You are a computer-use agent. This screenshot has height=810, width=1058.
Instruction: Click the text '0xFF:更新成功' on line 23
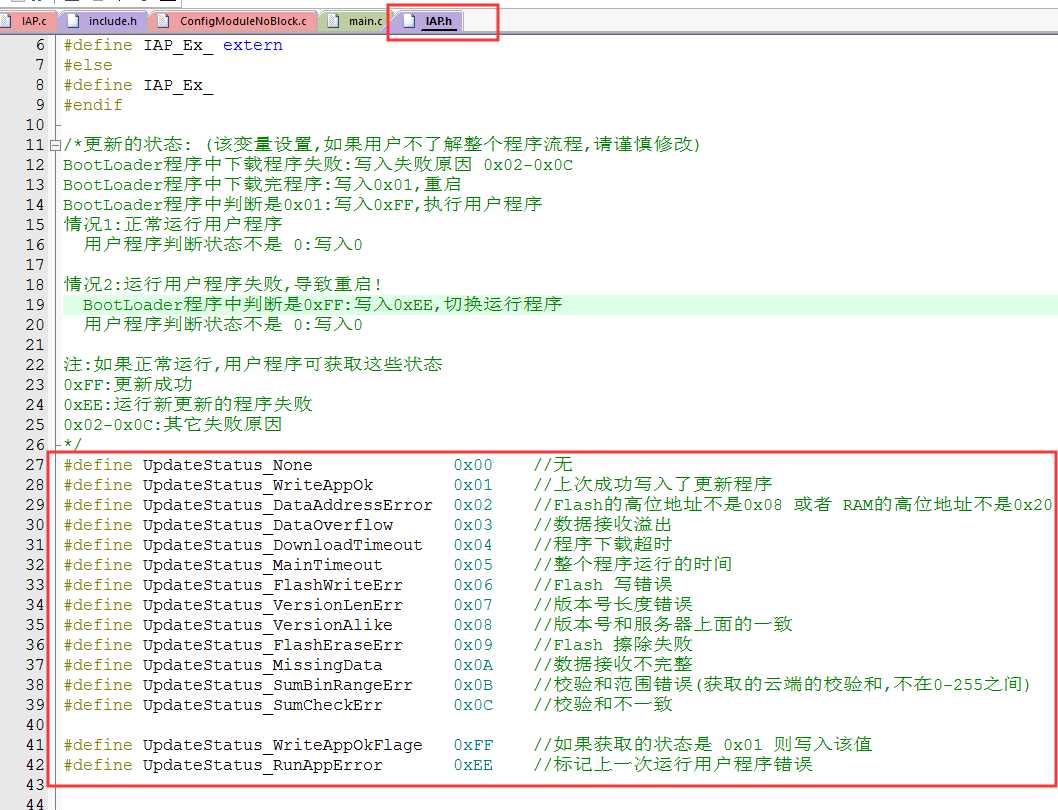coord(128,385)
